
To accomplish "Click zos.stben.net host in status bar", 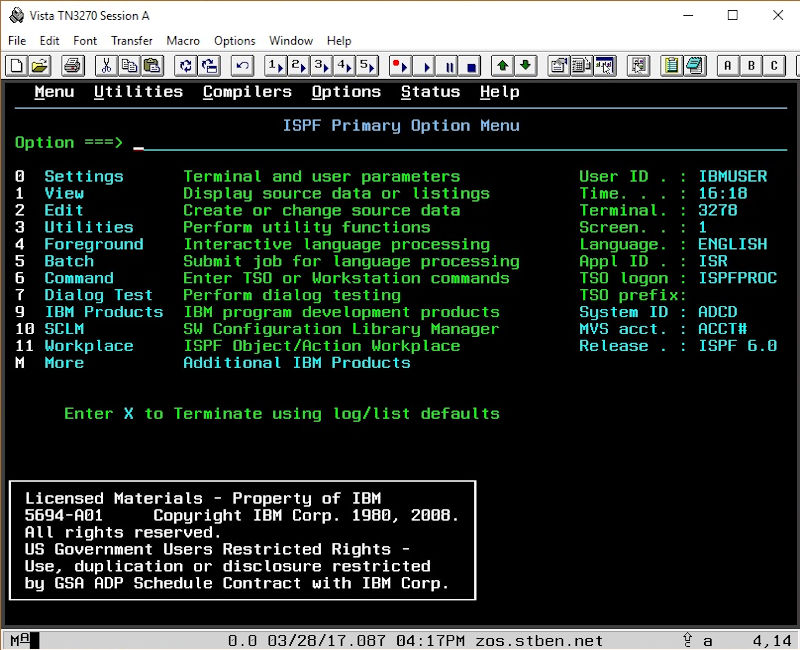I will pyautogui.click(x=539, y=640).
